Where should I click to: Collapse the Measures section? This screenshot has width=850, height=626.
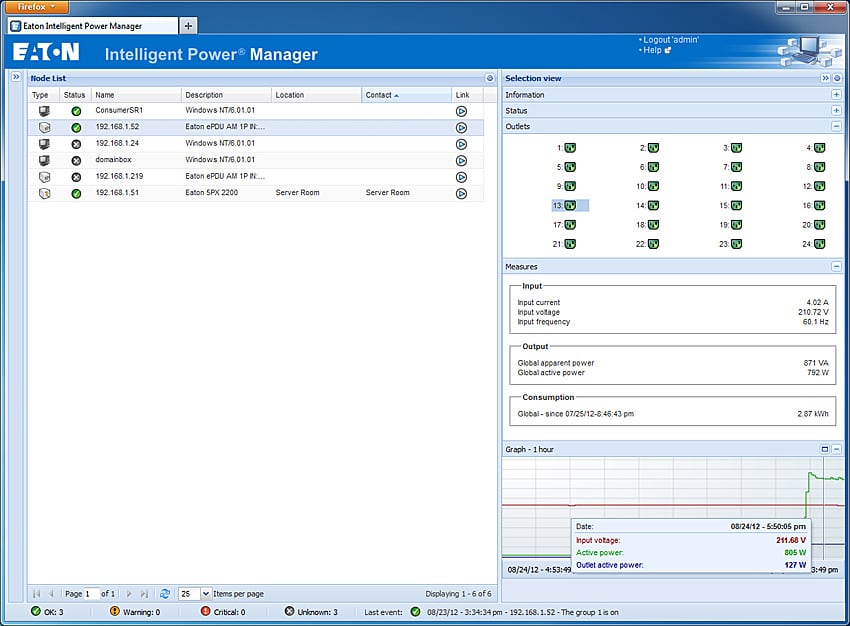(836, 266)
